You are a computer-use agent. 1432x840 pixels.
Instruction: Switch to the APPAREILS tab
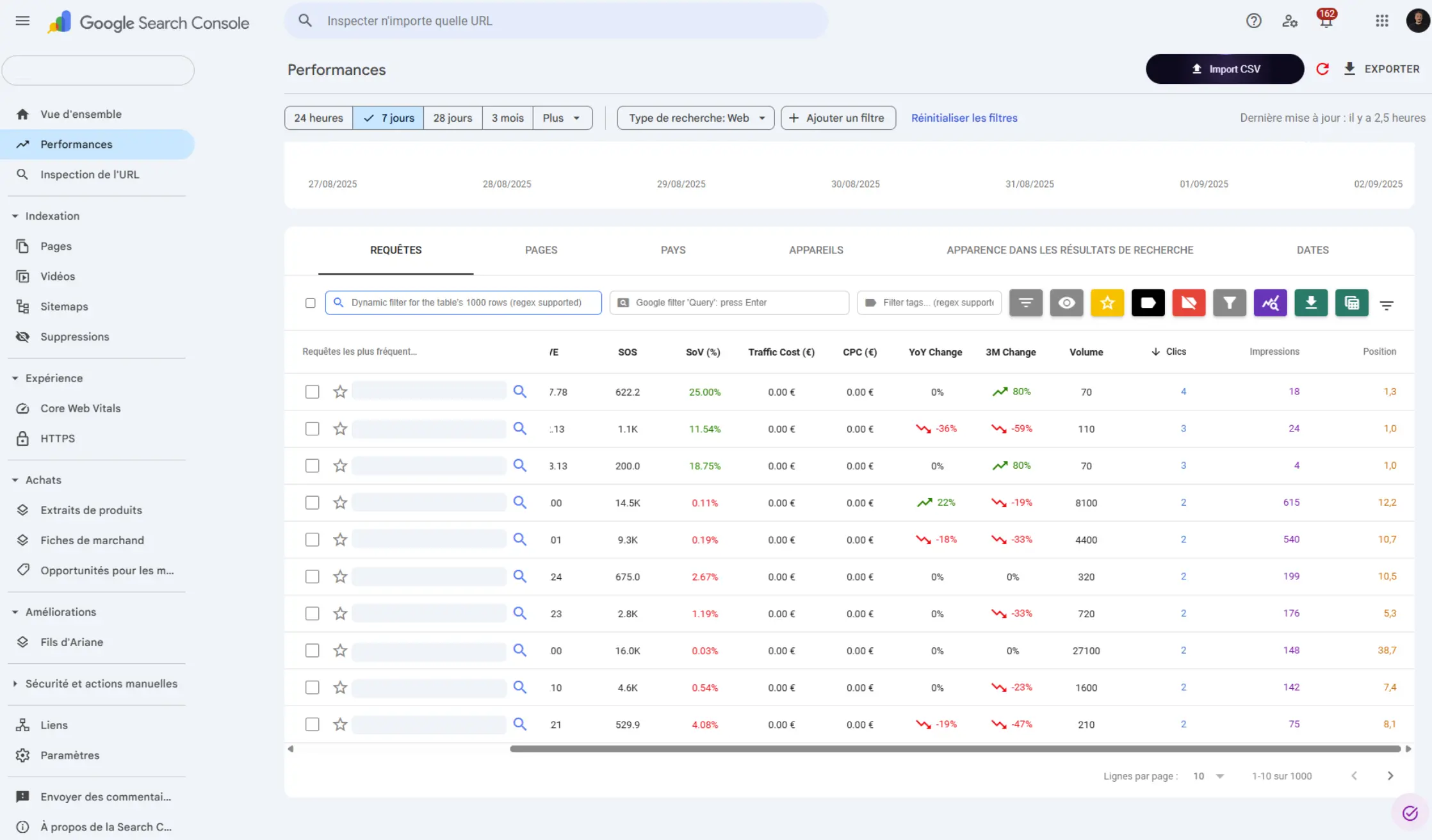pyautogui.click(x=815, y=250)
